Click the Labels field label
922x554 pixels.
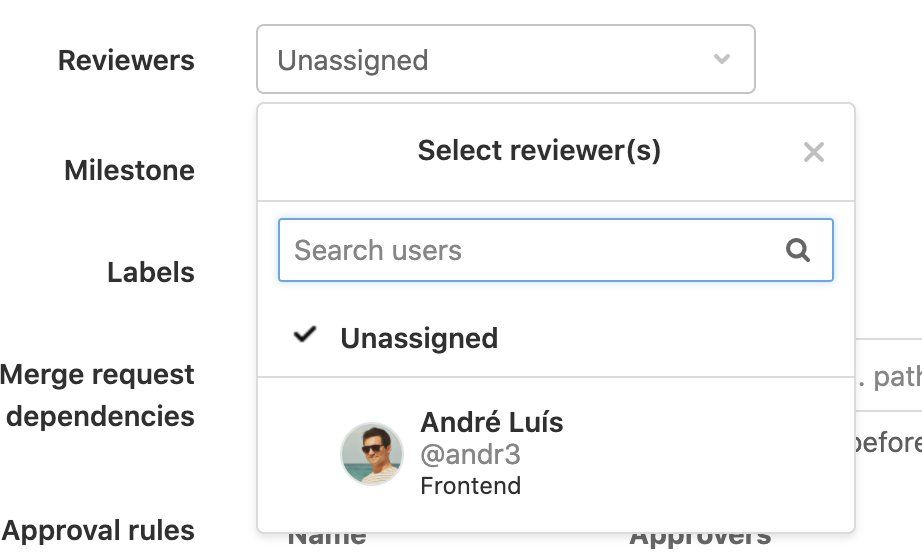click(150, 272)
